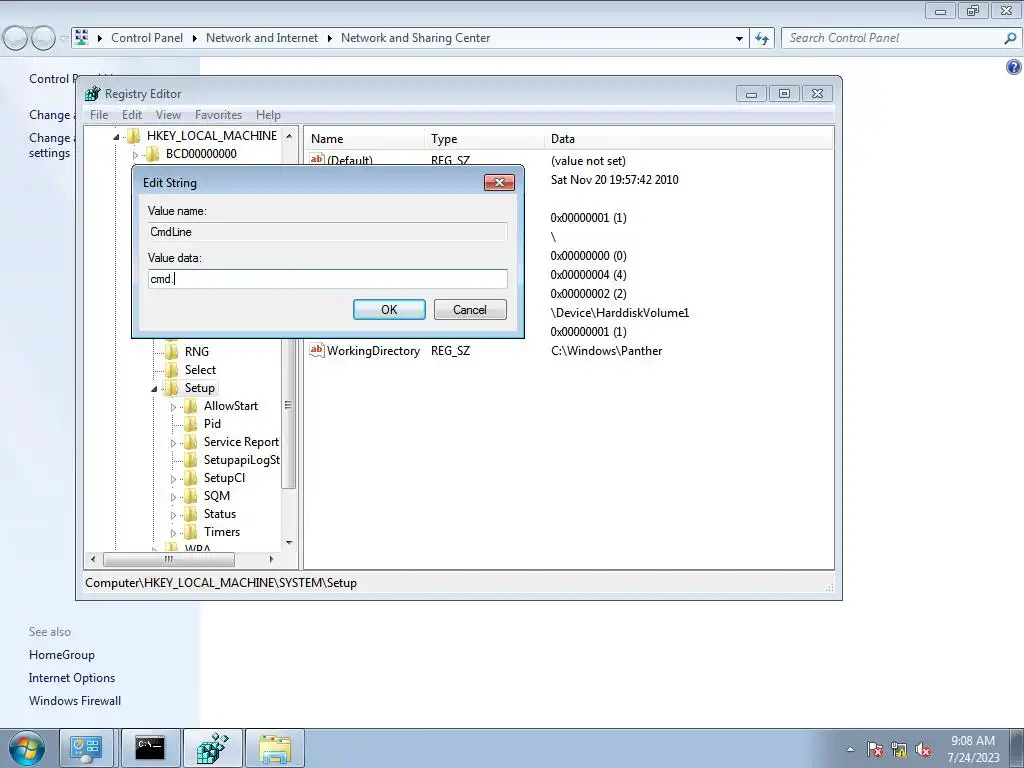Select the Setup key
This screenshot has height=768, width=1024.
click(x=199, y=388)
